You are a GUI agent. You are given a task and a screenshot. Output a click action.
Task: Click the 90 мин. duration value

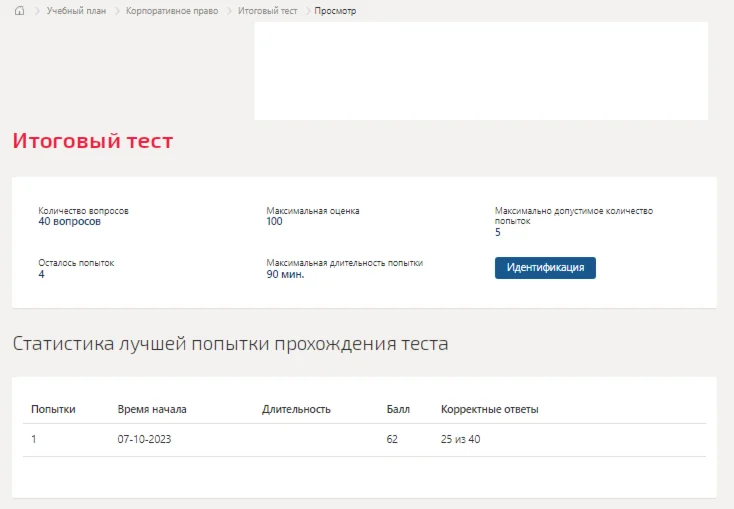[285, 274]
